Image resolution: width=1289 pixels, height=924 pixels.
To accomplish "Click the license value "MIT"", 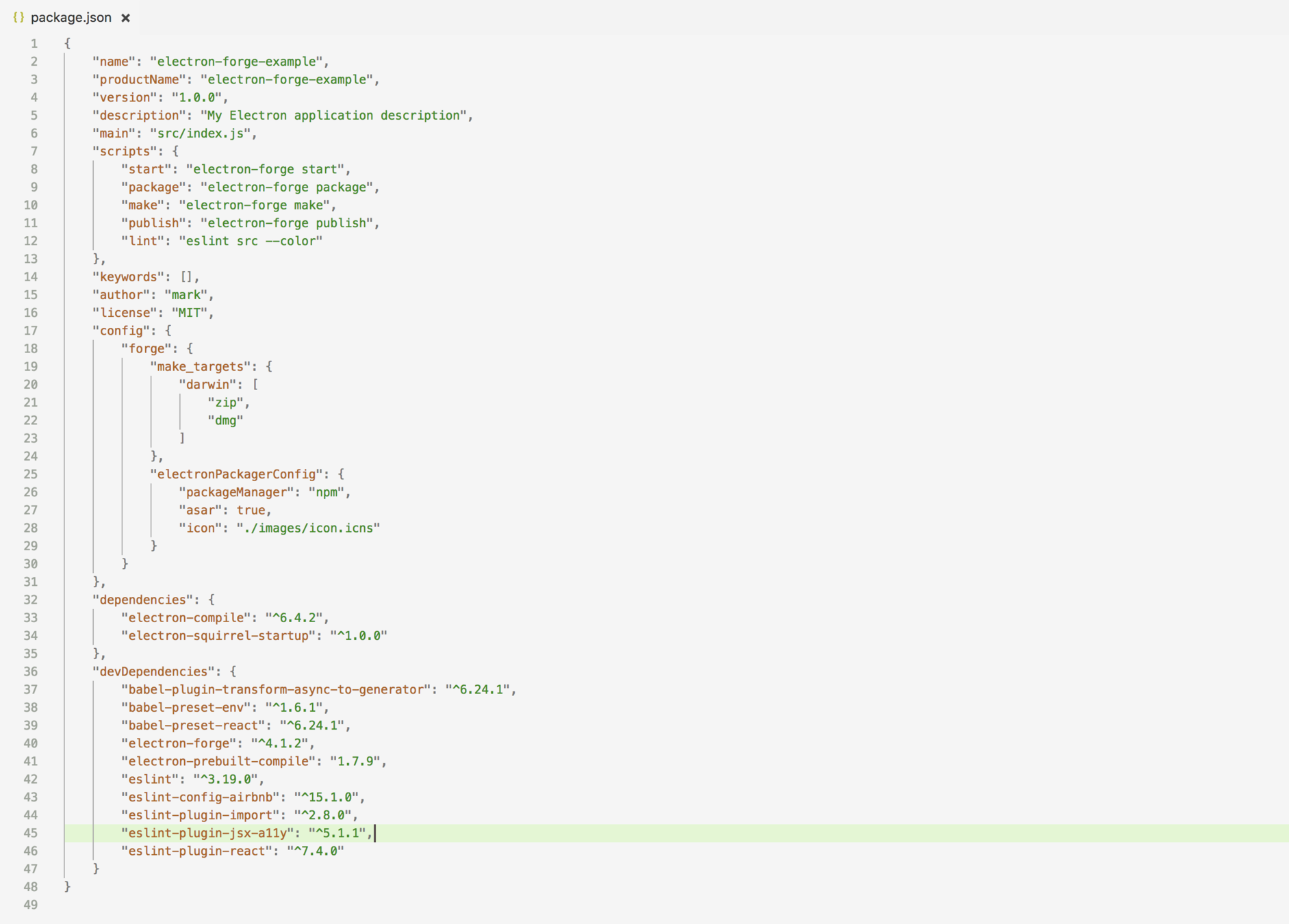I will (190, 313).
